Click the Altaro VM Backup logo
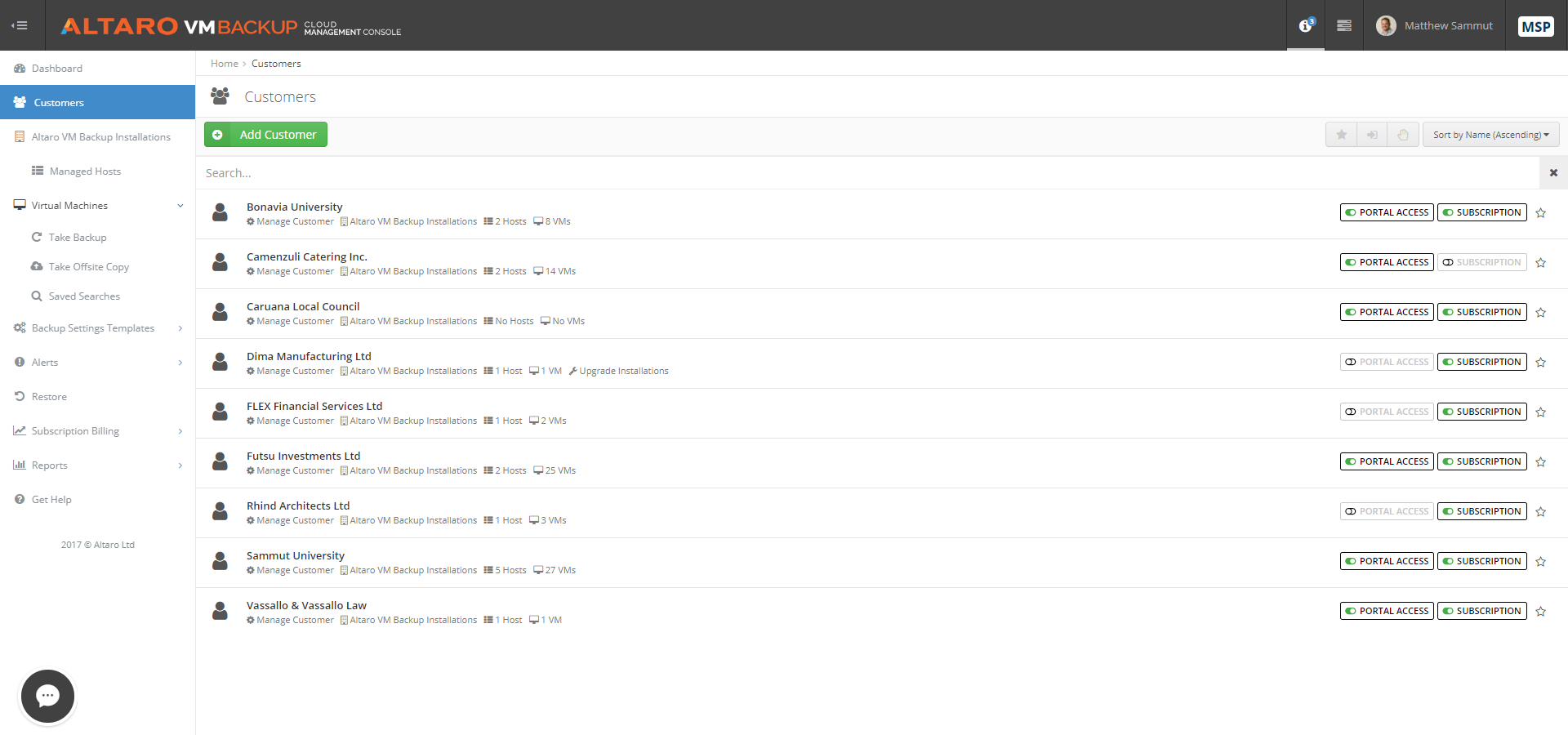Screen dimensions: 1568x735 tap(231, 26)
